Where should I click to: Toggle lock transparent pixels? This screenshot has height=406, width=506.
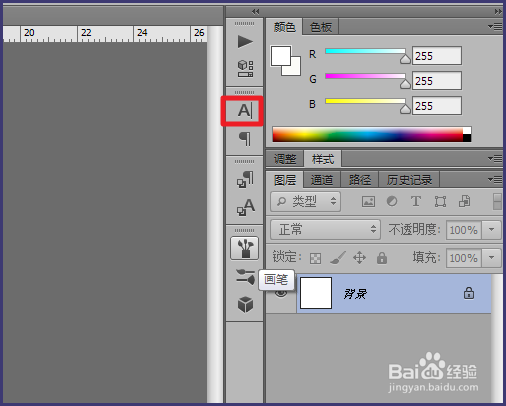(x=315, y=258)
